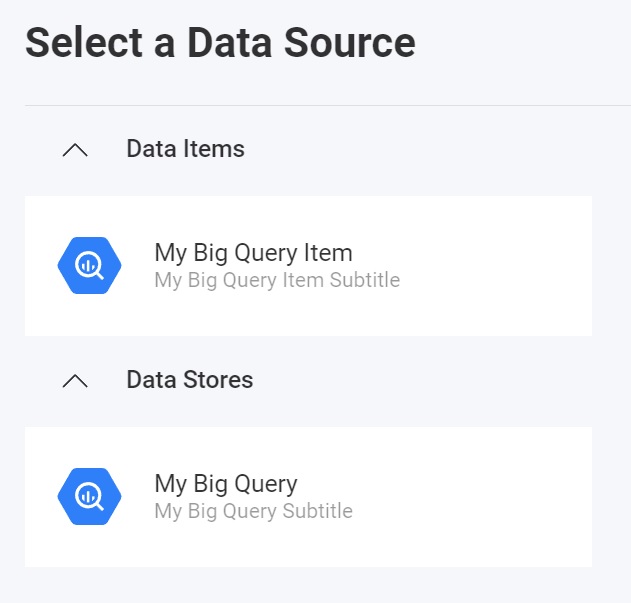Select the My Big Query Item title
Screen dimensions: 631x603
[253, 253]
